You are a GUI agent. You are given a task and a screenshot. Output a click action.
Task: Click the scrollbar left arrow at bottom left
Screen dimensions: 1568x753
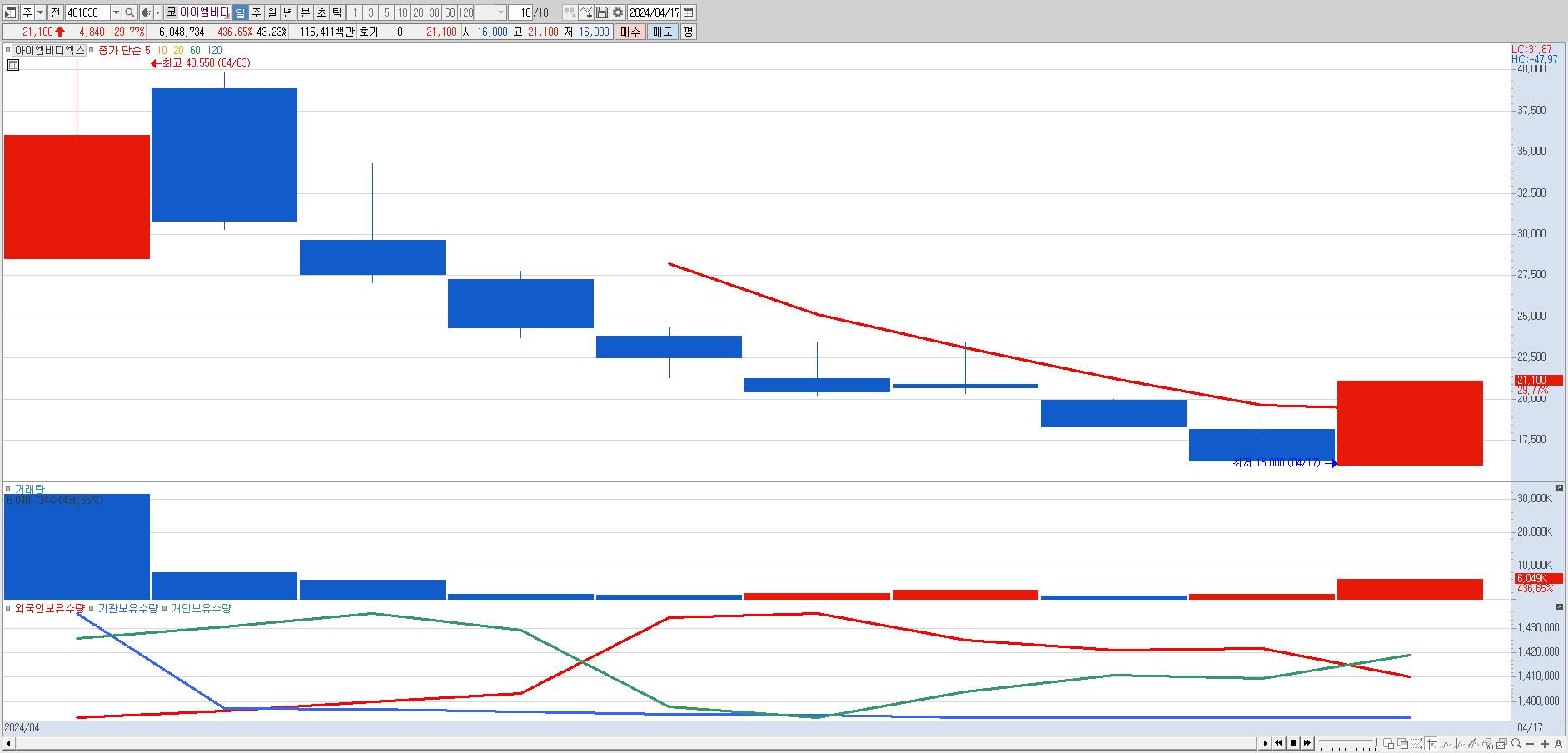(x=9, y=743)
